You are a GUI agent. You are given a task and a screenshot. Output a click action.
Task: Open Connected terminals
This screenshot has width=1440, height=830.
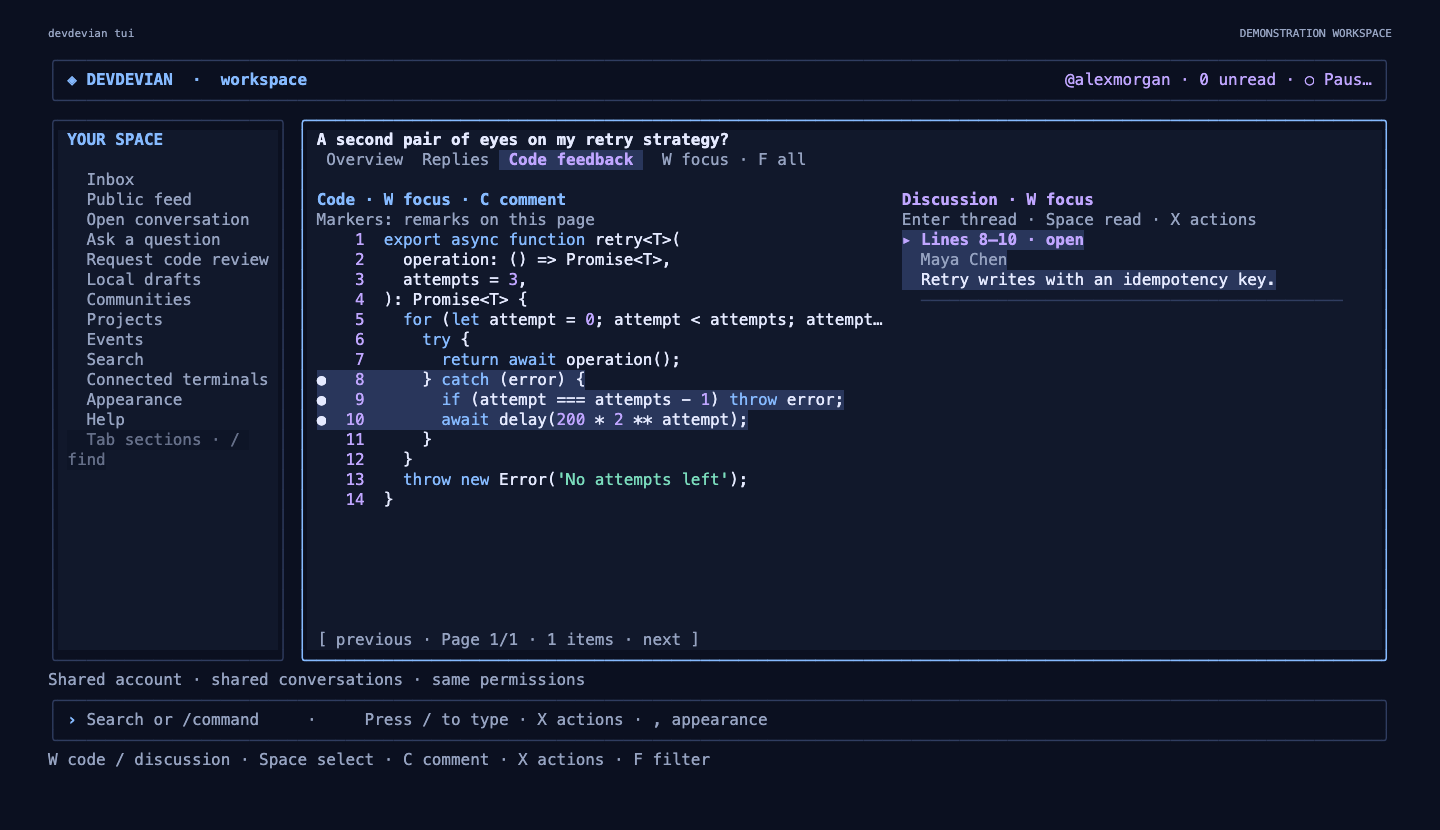coord(177,380)
